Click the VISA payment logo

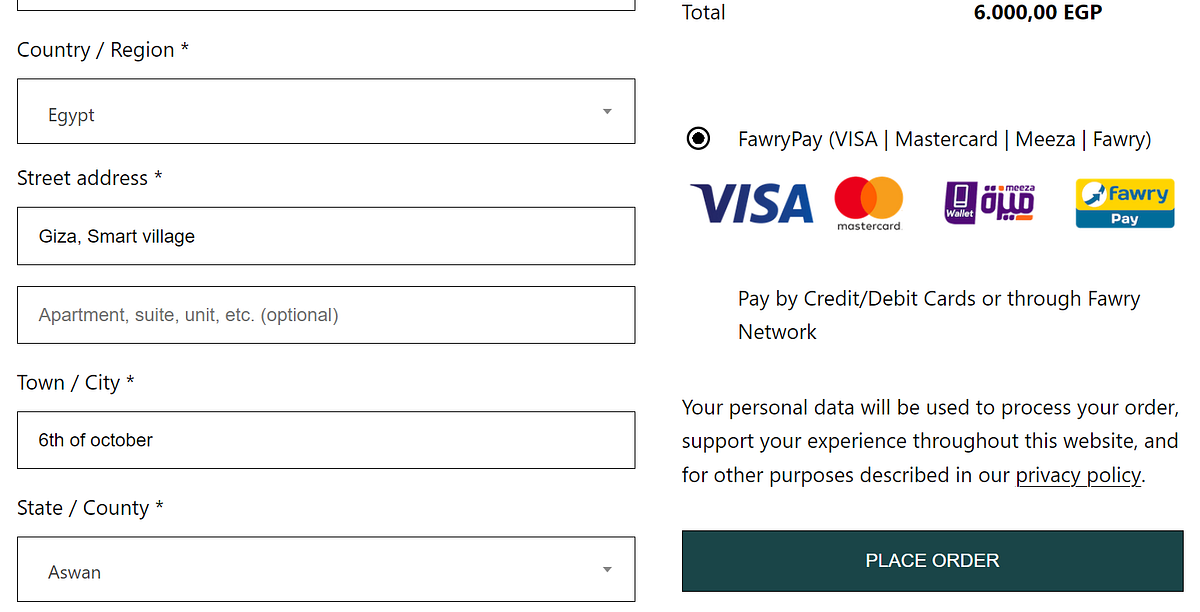(x=751, y=203)
